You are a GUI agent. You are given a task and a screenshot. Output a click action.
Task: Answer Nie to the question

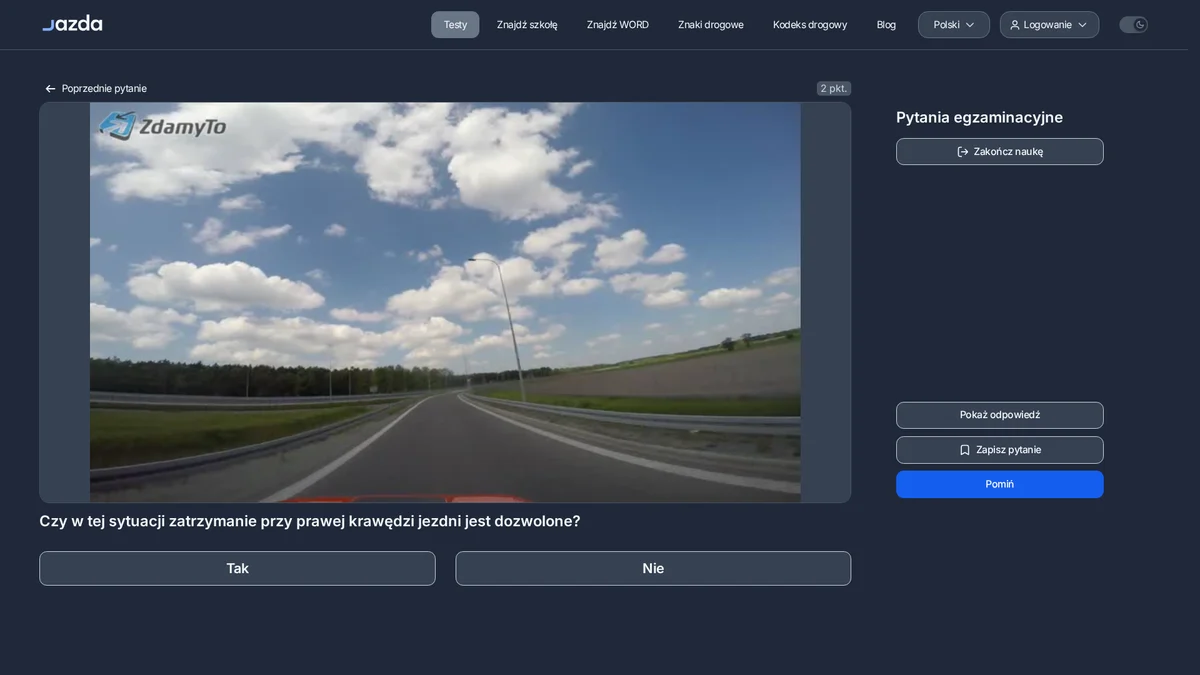653,568
